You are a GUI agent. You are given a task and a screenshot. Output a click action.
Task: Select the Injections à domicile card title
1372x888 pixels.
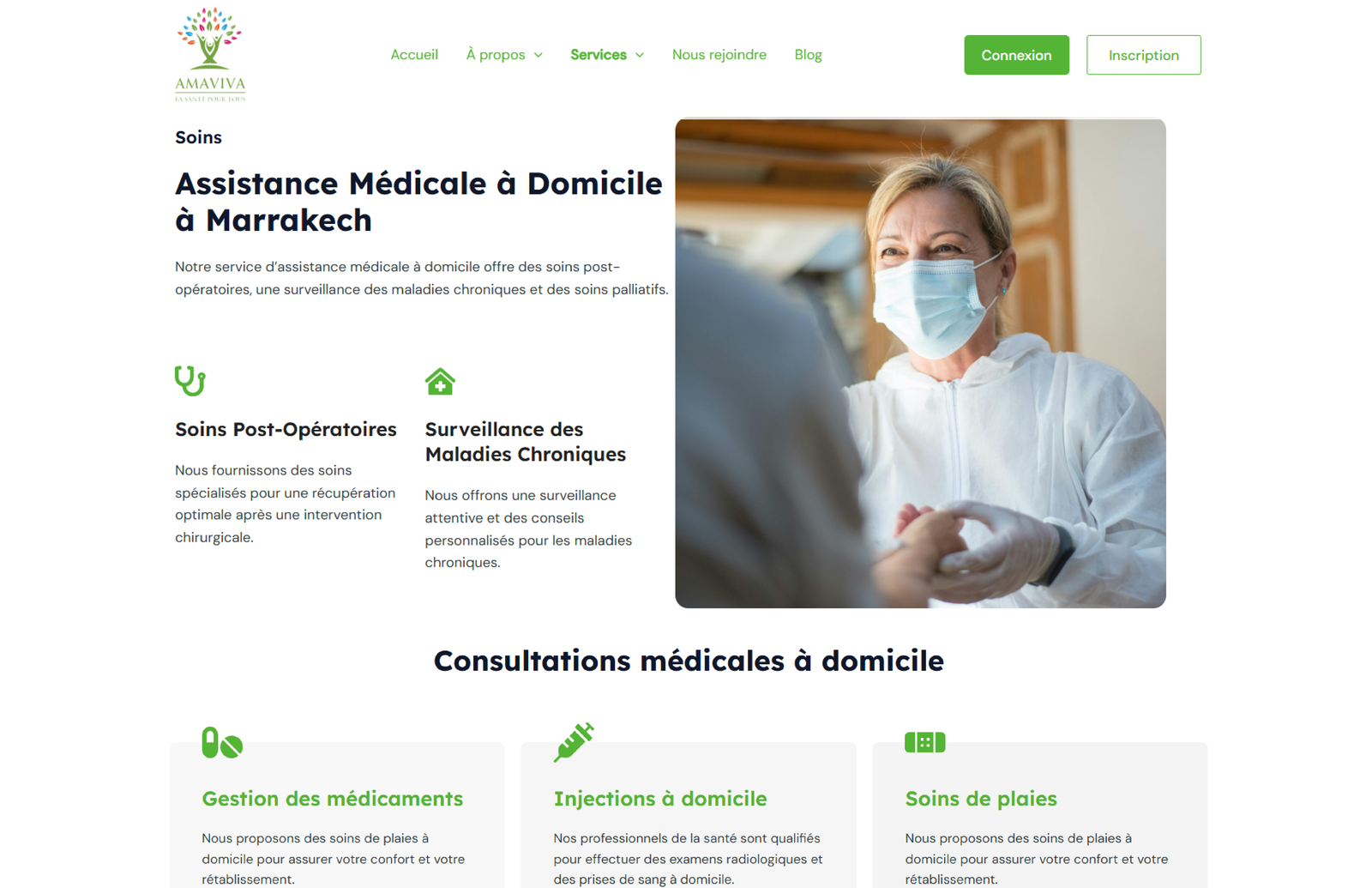point(660,799)
